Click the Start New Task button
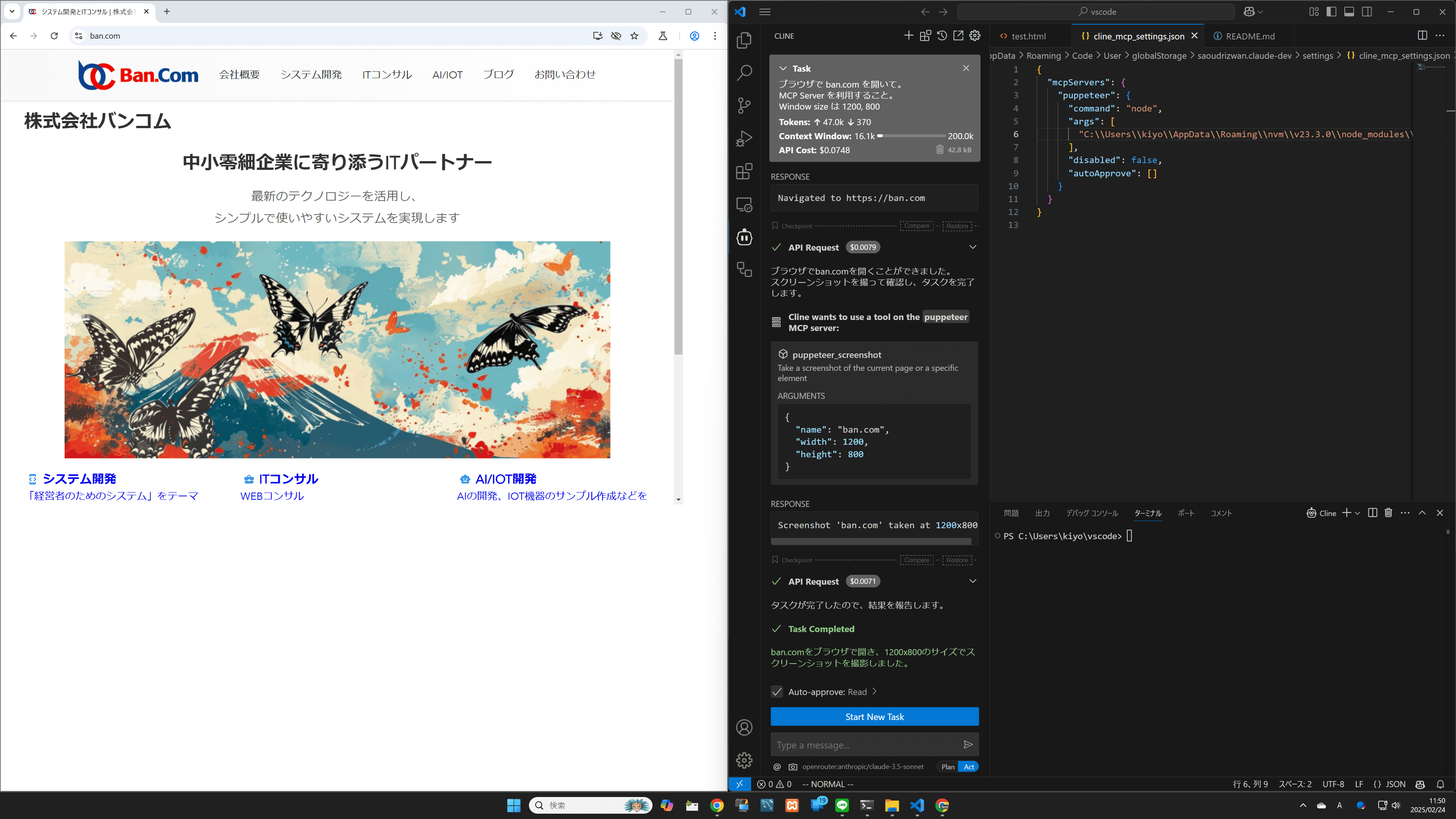The image size is (1456, 819). (874, 717)
